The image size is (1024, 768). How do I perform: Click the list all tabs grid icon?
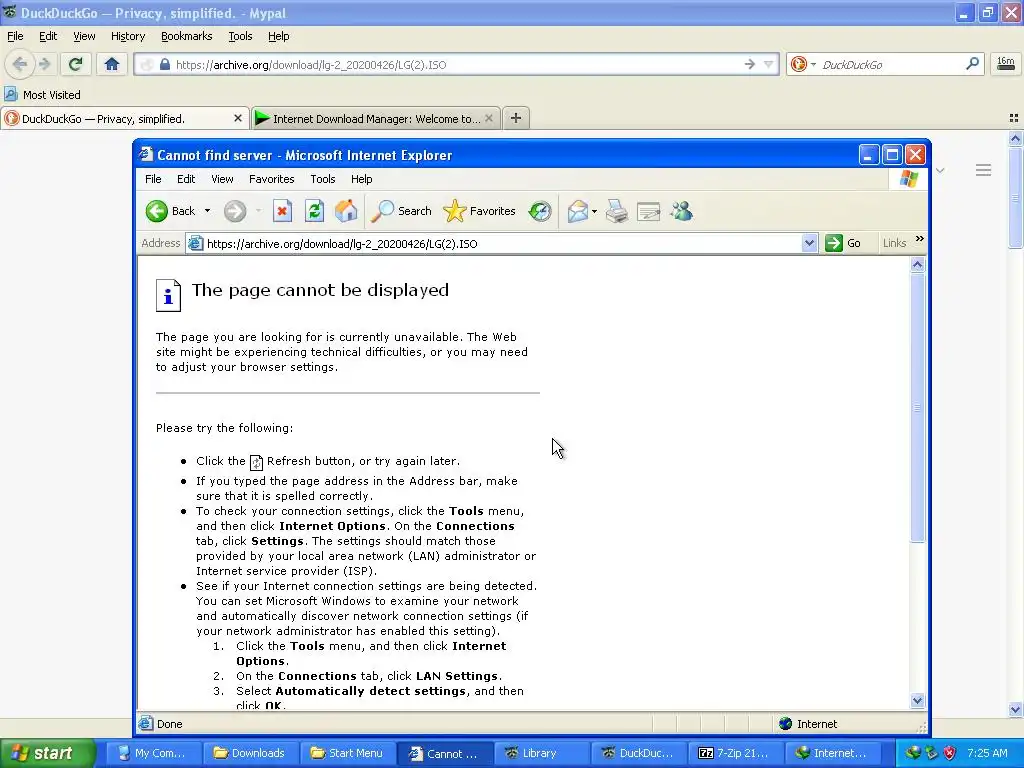(x=1014, y=118)
